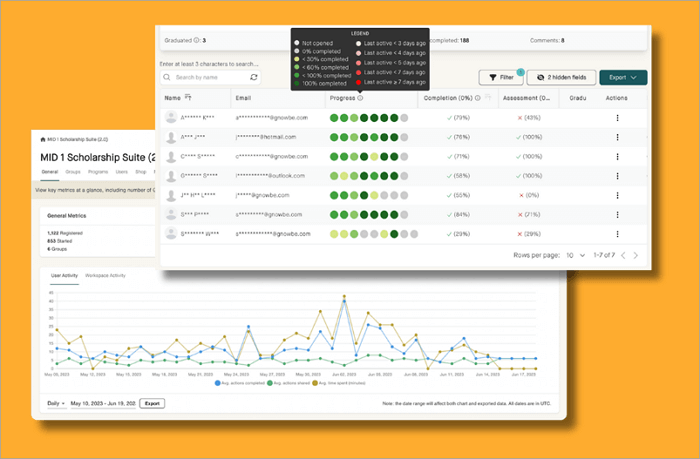Open the General tab in dashboard window
Screen dimensions: 700x459
50,172
